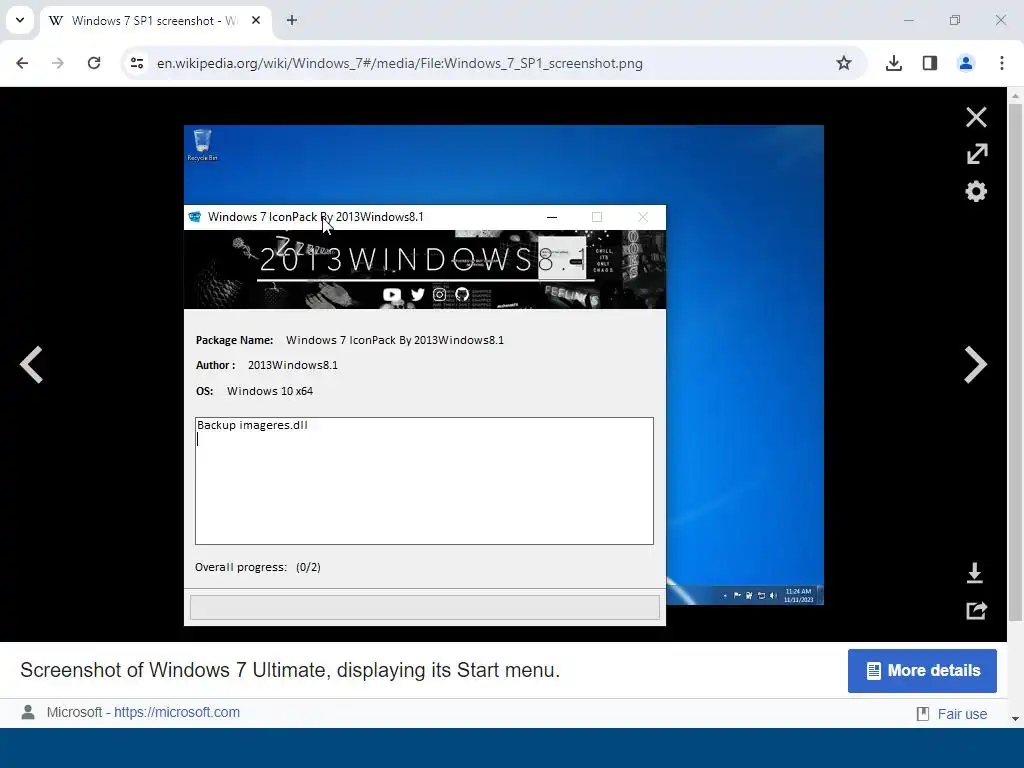This screenshot has width=1024, height=768.
Task: Minimize the IconPack installer window
Action: tap(552, 217)
